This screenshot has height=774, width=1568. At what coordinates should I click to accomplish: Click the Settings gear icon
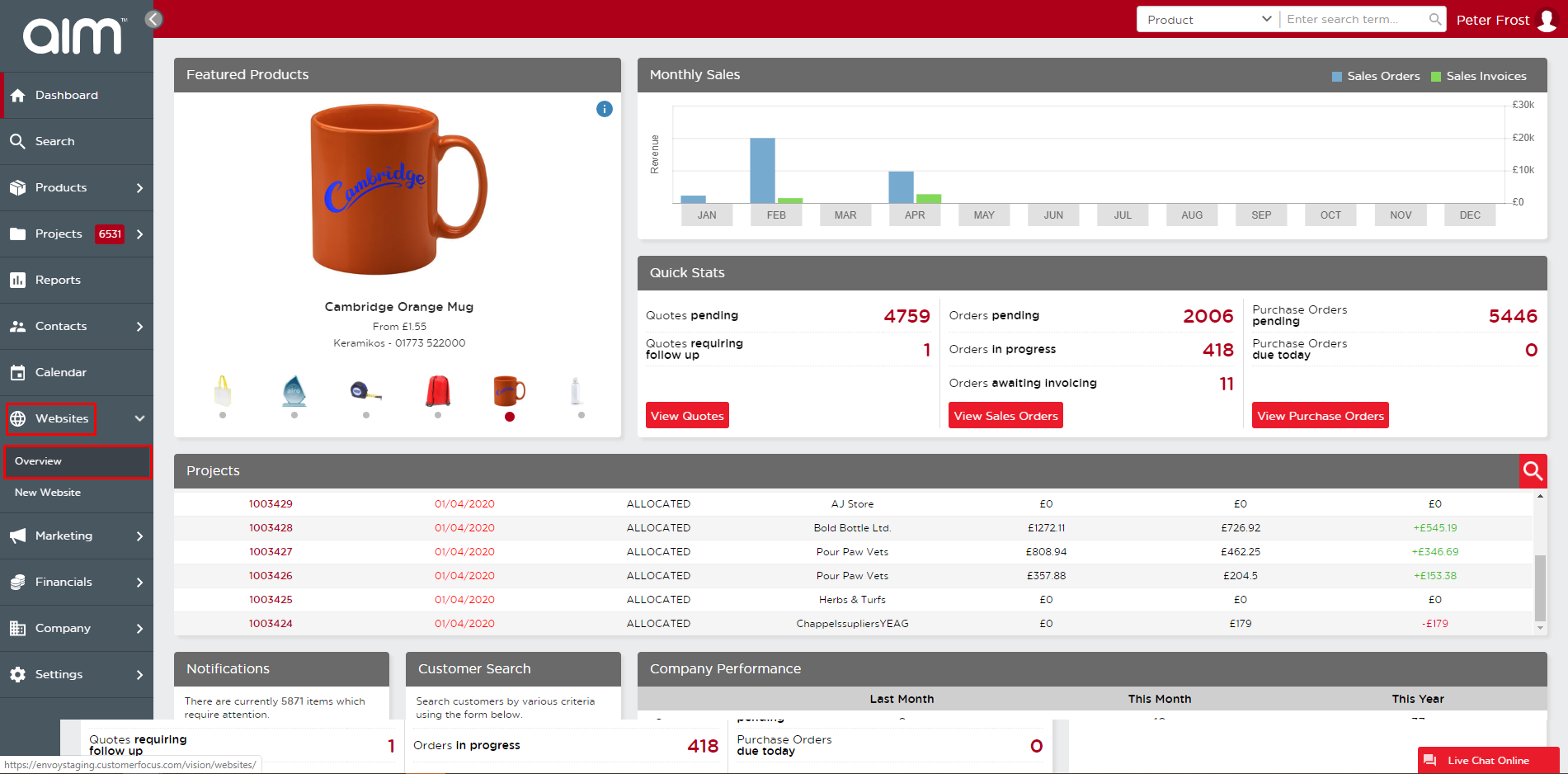pos(17,675)
